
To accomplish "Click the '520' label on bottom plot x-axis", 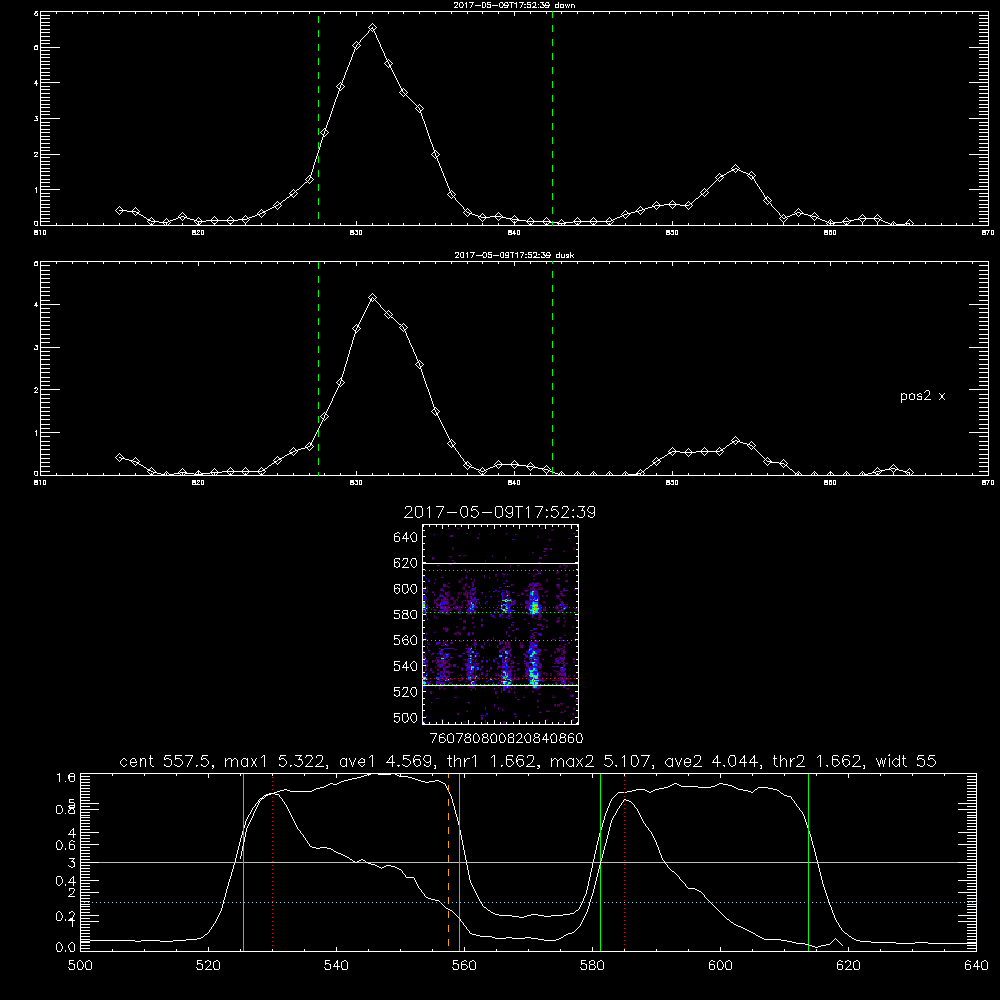I will [208, 966].
